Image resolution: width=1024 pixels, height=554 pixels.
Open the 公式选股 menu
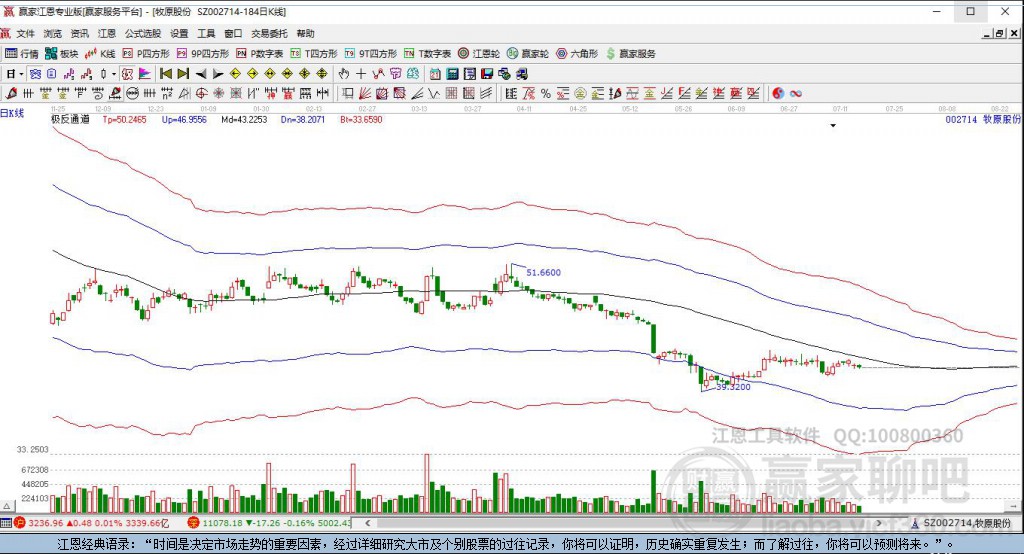(x=142, y=33)
